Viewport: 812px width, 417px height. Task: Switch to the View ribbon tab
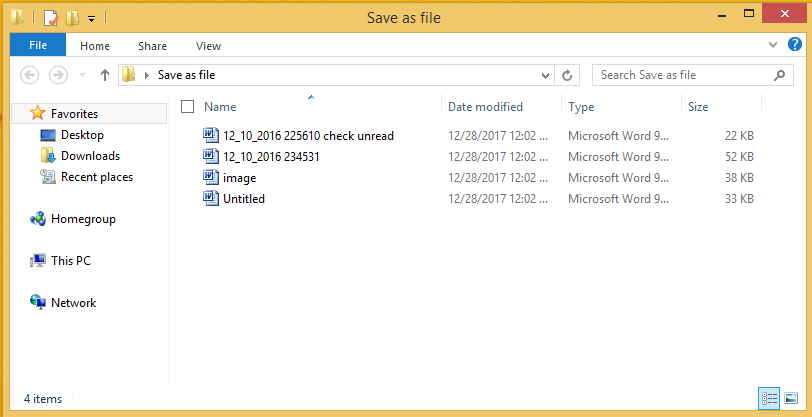coord(208,45)
